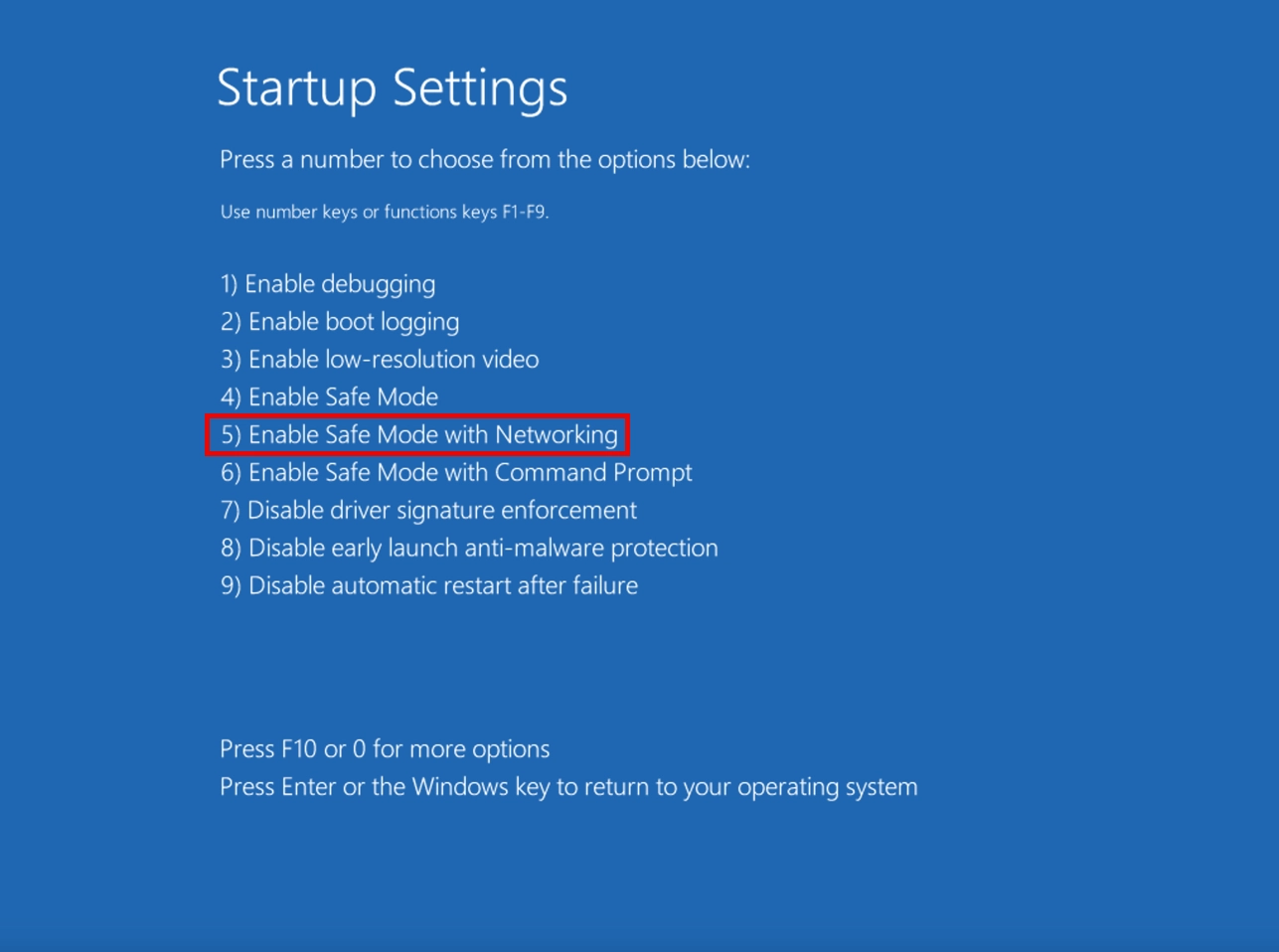1279x952 pixels.
Task: Select the Enable debugging option
Action: pos(328,283)
